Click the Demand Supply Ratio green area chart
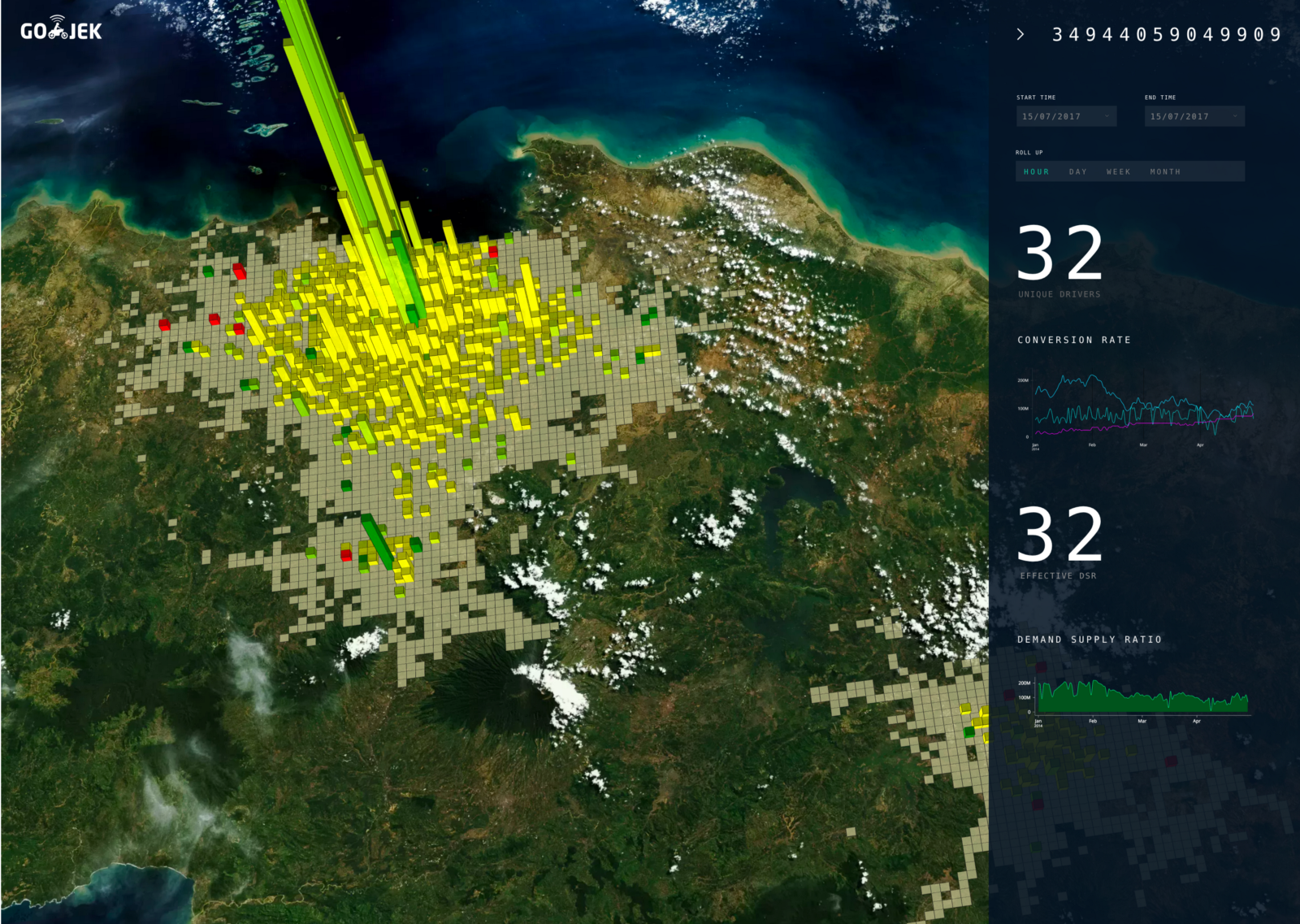This screenshot has width=1300, height=924. pos(1134,701)
